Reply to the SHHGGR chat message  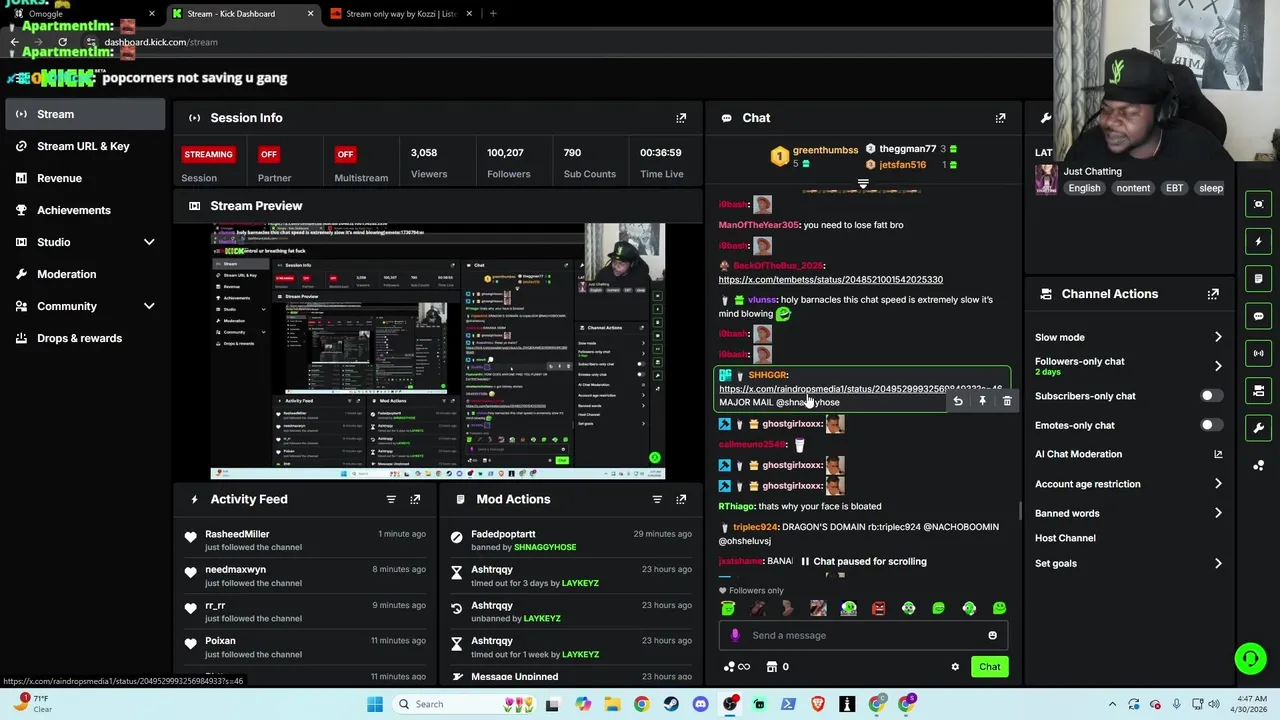(x=958, y=401)
